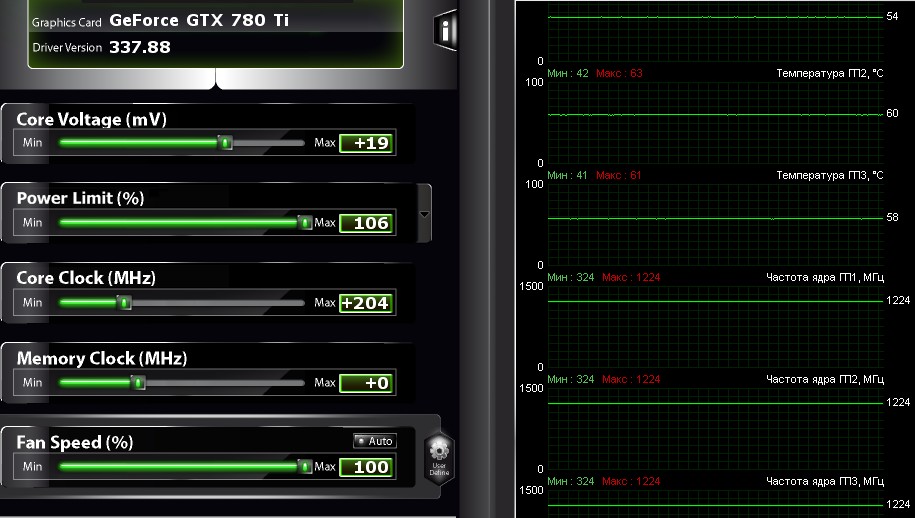This screenshot has width=915, height=518.
Task: Click the Core Voltage +19 value field
Action: 367,143
